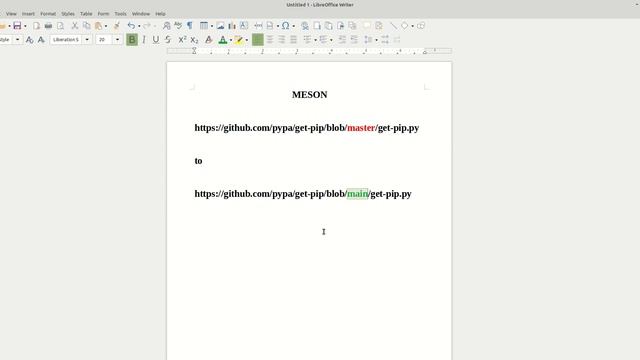Insert a page break
This screenshot has height=360, width=640.
click(x=258, y=26)
